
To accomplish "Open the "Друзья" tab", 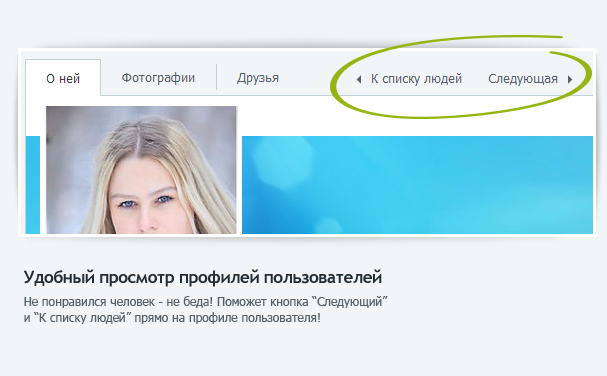I will [258, 78].
